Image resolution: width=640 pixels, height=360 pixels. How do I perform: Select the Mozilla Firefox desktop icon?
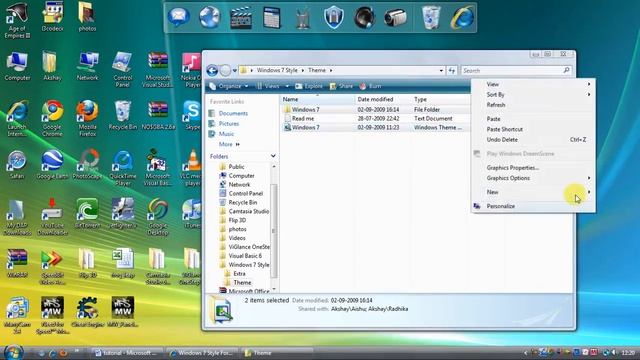point(87,118)
